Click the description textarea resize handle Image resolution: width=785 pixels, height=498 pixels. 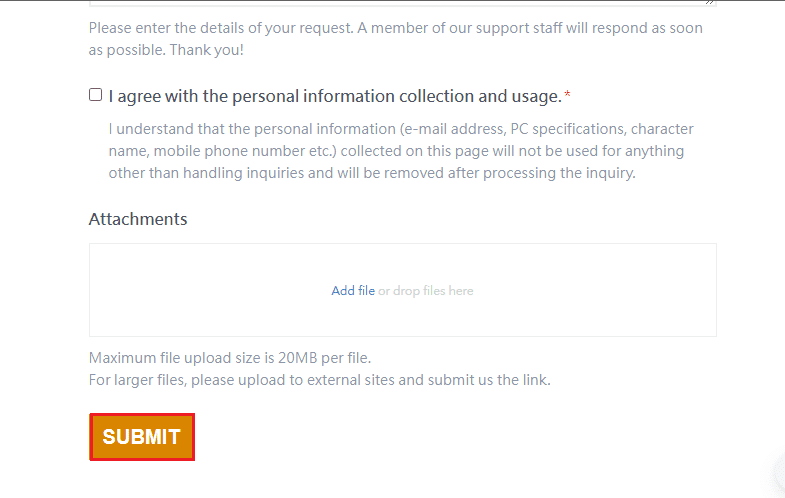point(711,3)
